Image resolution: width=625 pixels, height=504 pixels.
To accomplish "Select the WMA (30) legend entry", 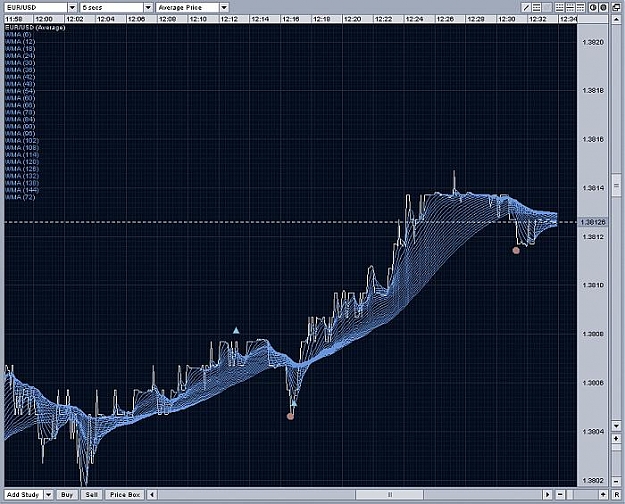I will [x=20, y=63].
